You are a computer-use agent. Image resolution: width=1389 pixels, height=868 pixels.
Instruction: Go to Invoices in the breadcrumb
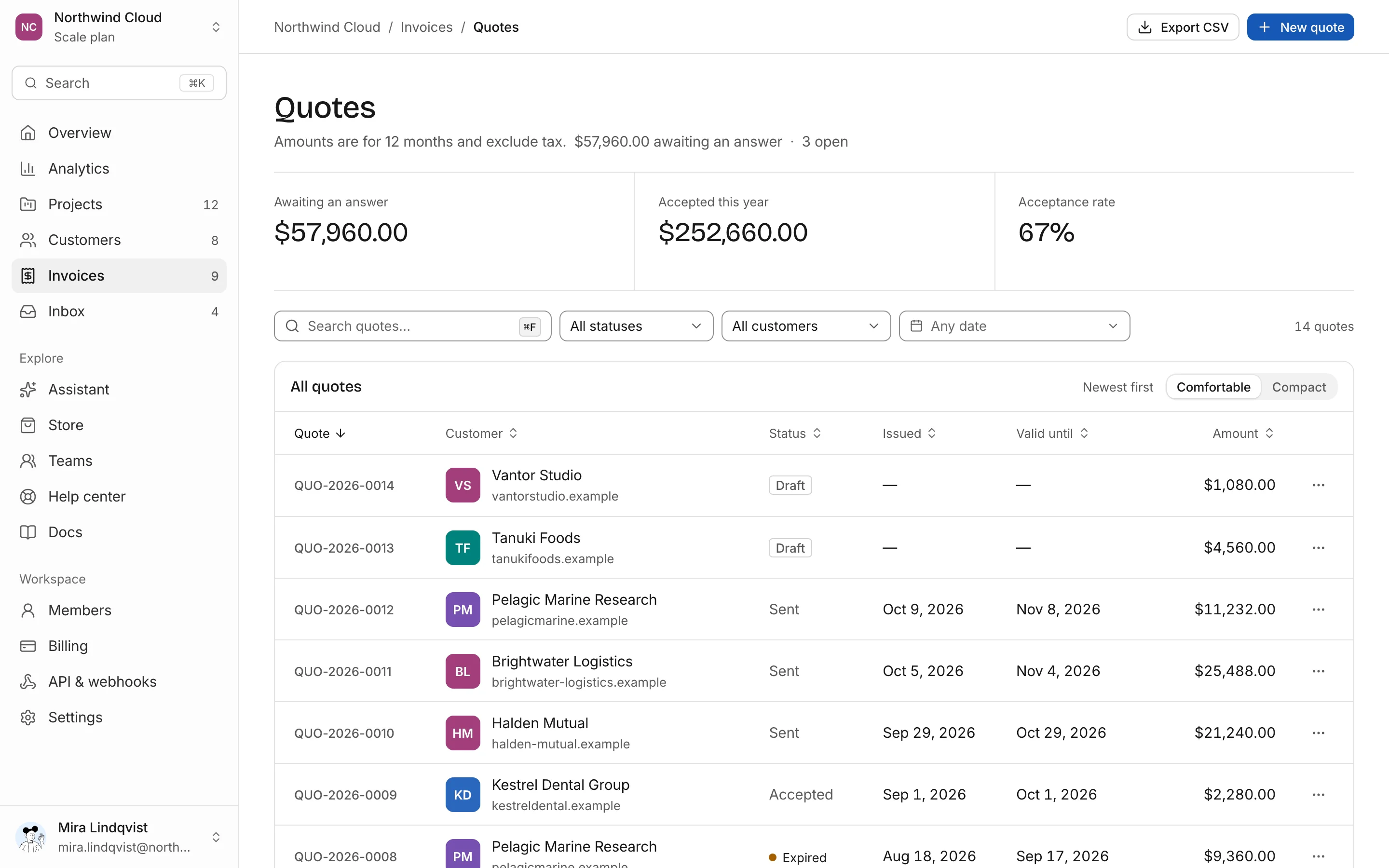coord(426,27)
